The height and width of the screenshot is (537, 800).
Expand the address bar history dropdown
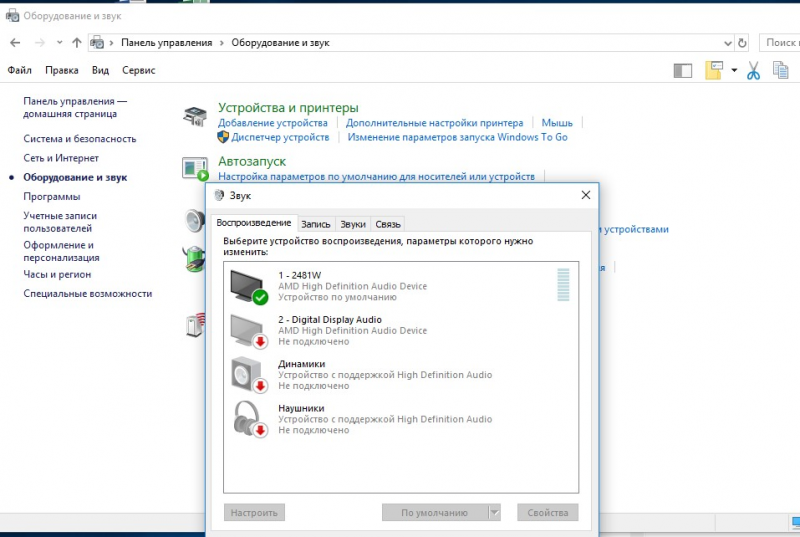(x=728, y=43)
